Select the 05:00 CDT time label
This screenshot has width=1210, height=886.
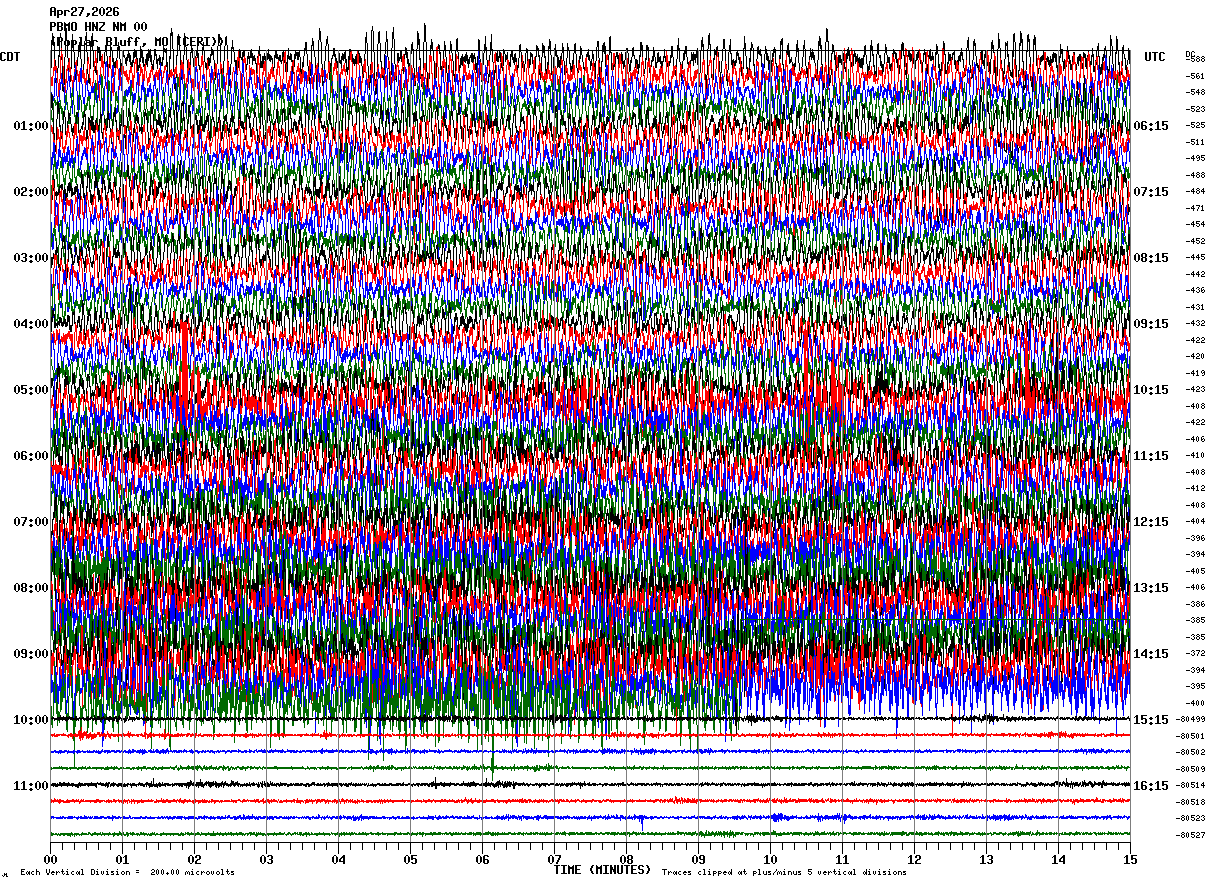[31, 390]
